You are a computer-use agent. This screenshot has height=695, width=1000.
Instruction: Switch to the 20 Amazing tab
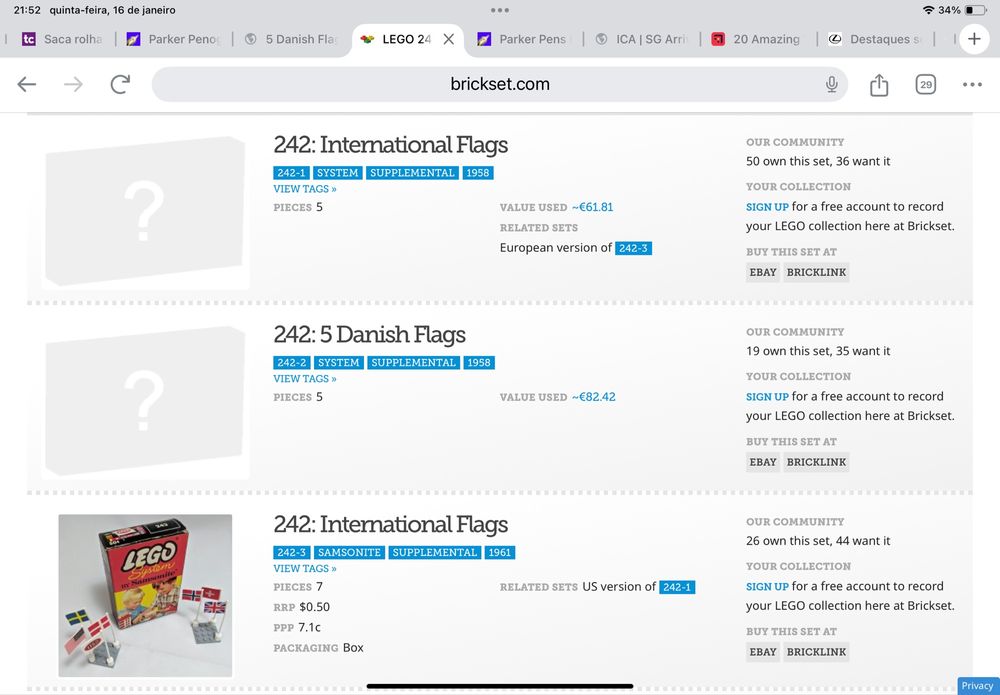click(758, 39)
